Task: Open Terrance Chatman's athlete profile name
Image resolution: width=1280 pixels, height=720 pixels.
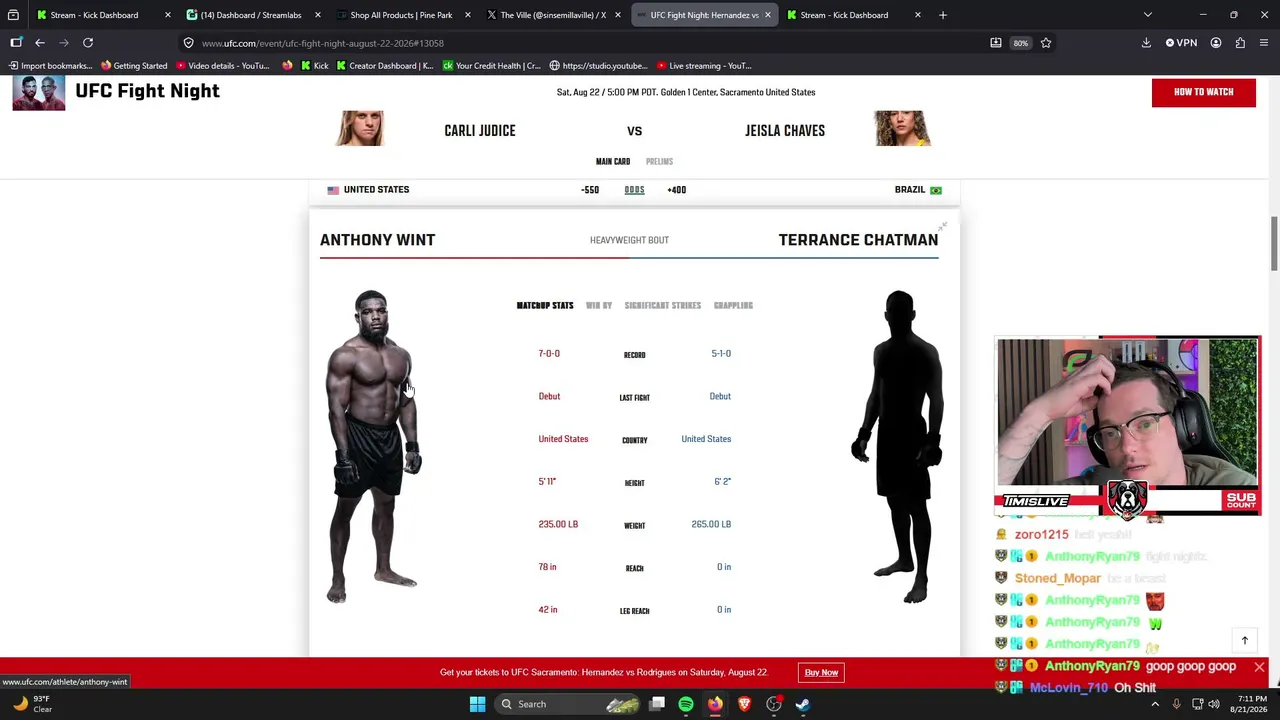Action: tap(858, 240)
